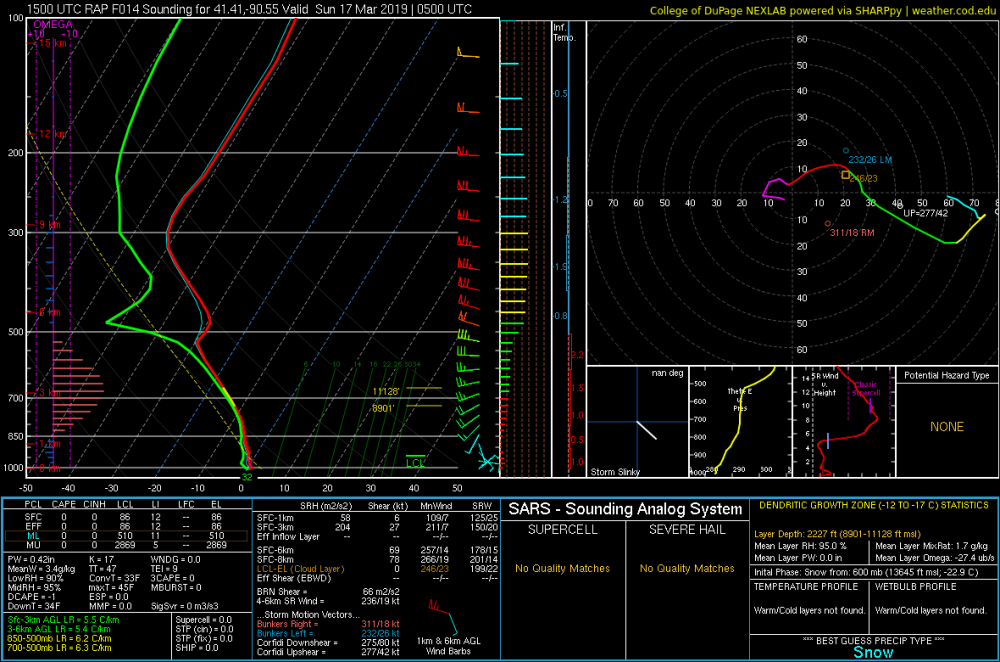Image resolution: width=1000 pixels, height=662 pixels.
Task: Click the Bunkers Left 232/26 LM marker
Action: (x=846, y=151)
